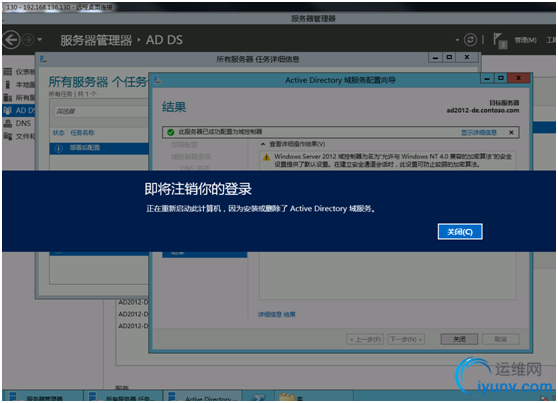Click 下一步(N) button in wizard
558x403 pixels.
pyautogui.click(x=406, y=339)
